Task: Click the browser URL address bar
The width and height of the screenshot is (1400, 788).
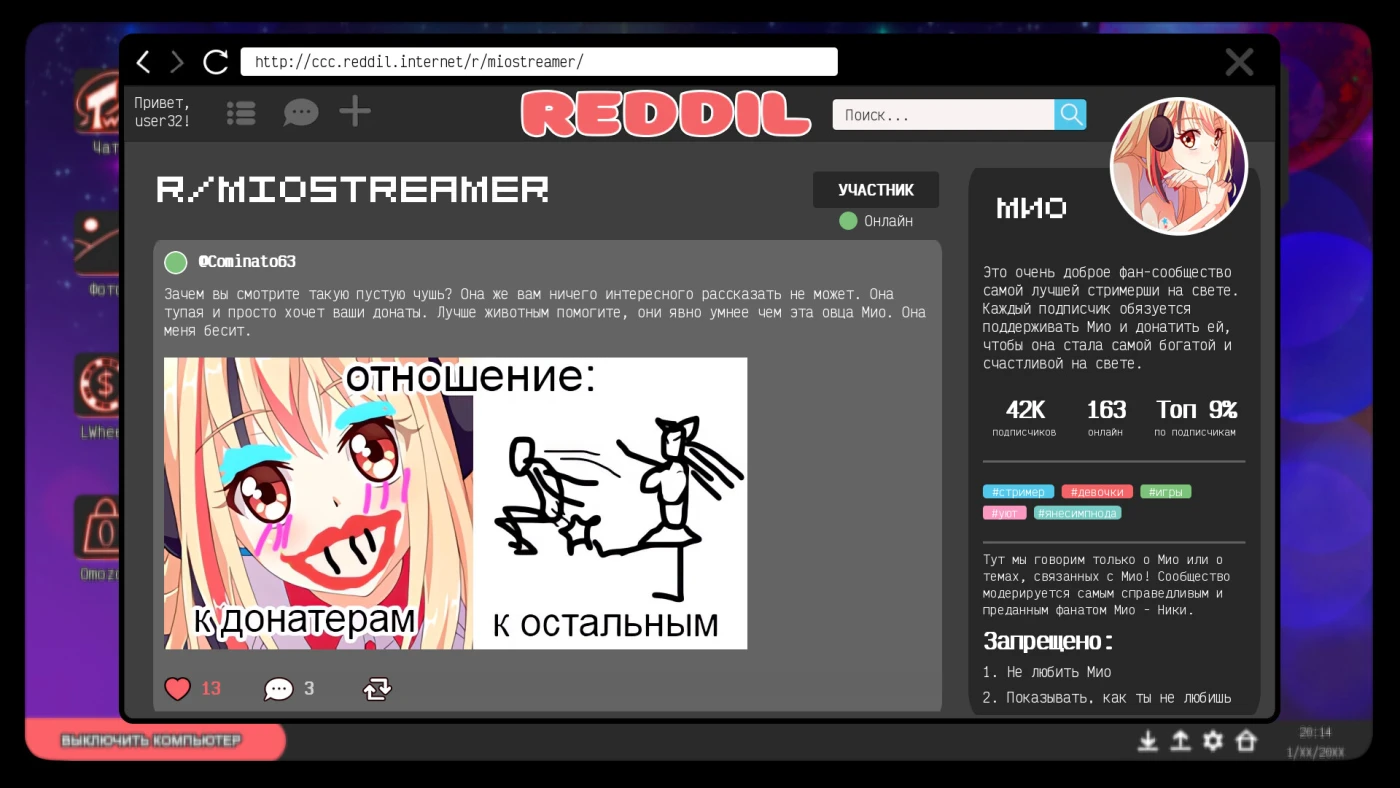Action: click(538, 62)
